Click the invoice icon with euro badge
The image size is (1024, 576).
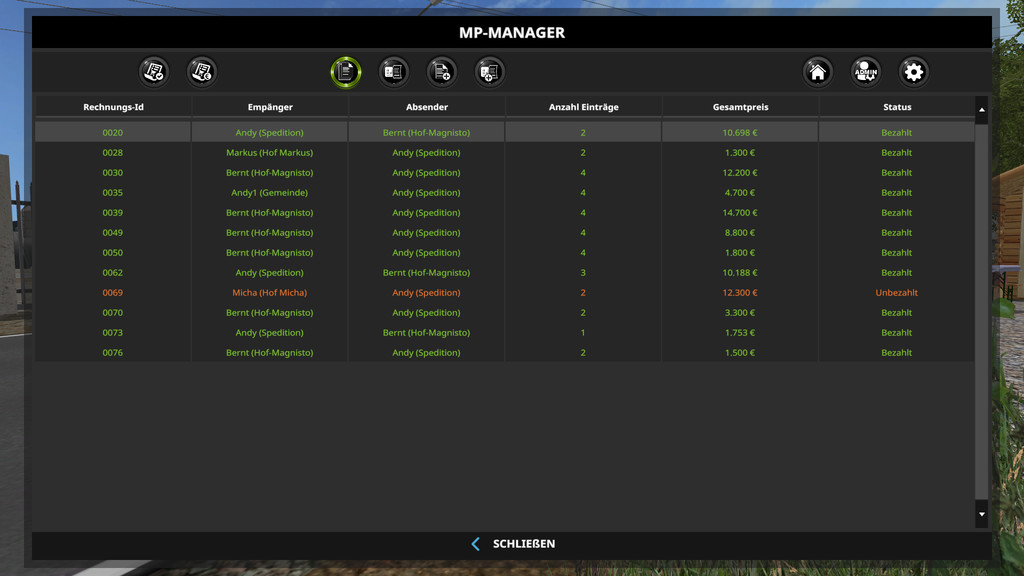[x=202, y=71]
